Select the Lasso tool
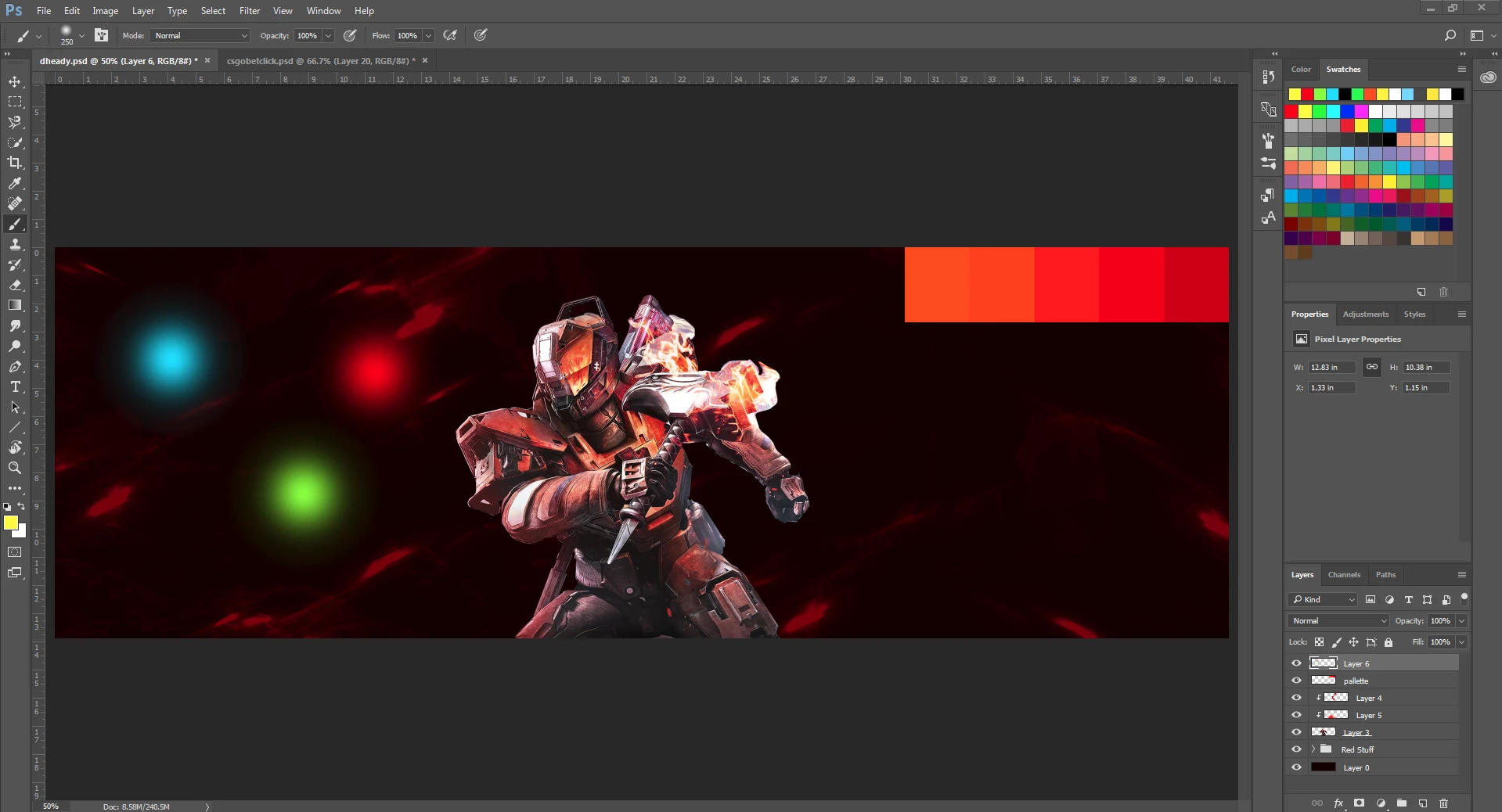Viewport: 1502px width, 812px height. click(x=15, y=122)
